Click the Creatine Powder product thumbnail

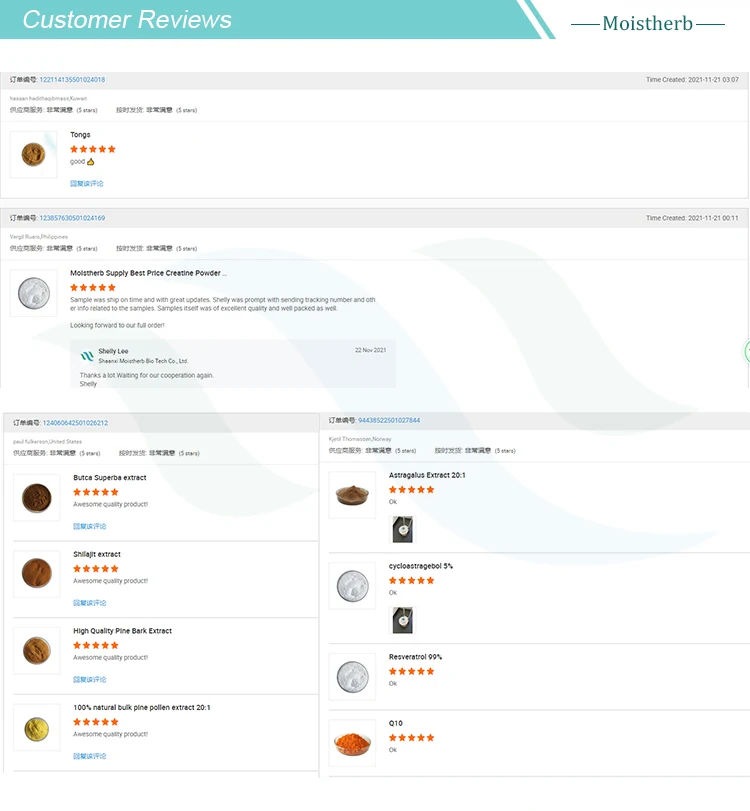(34, 293)
